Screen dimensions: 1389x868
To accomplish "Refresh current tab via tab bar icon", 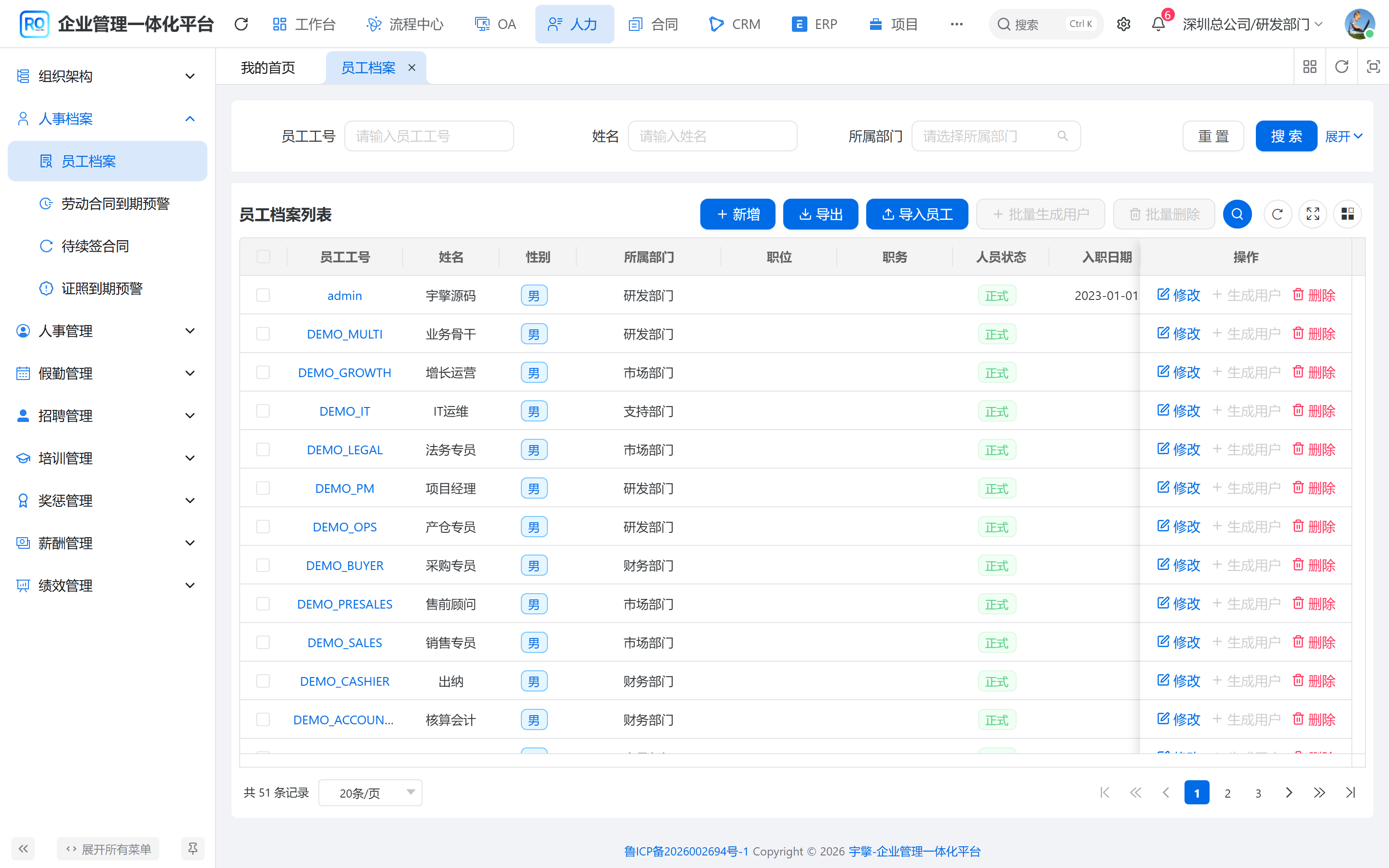I will click(x=1341, y=67).
